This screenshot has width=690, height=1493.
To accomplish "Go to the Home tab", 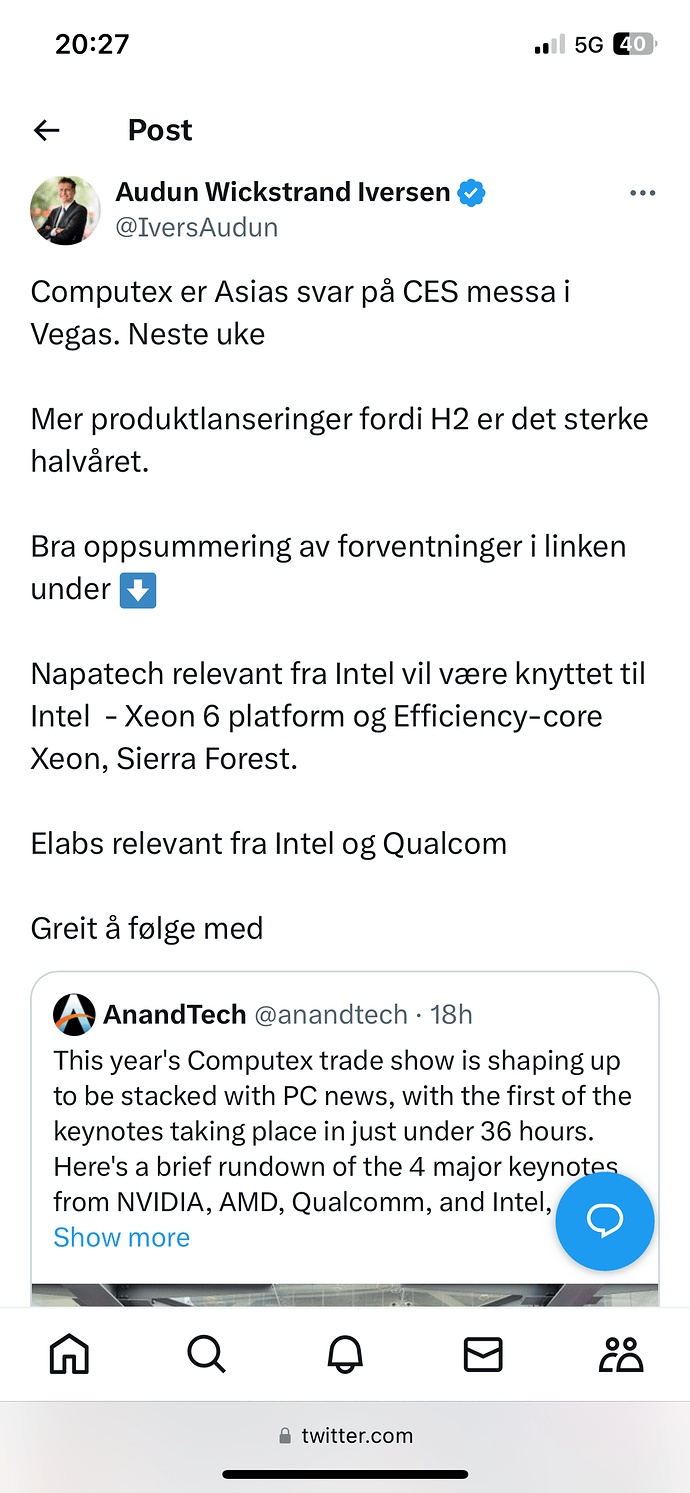I will (69, 1354).
